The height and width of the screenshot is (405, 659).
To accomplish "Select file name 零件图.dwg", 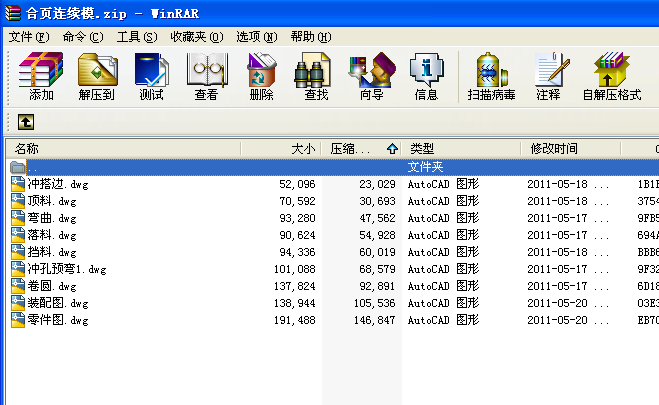I will click(x=58, y=320).
